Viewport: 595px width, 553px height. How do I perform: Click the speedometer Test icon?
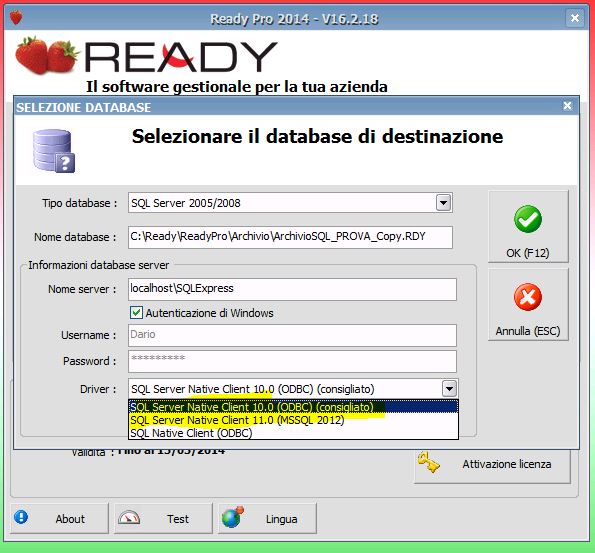pyautogui.click(x=129, y=518)
